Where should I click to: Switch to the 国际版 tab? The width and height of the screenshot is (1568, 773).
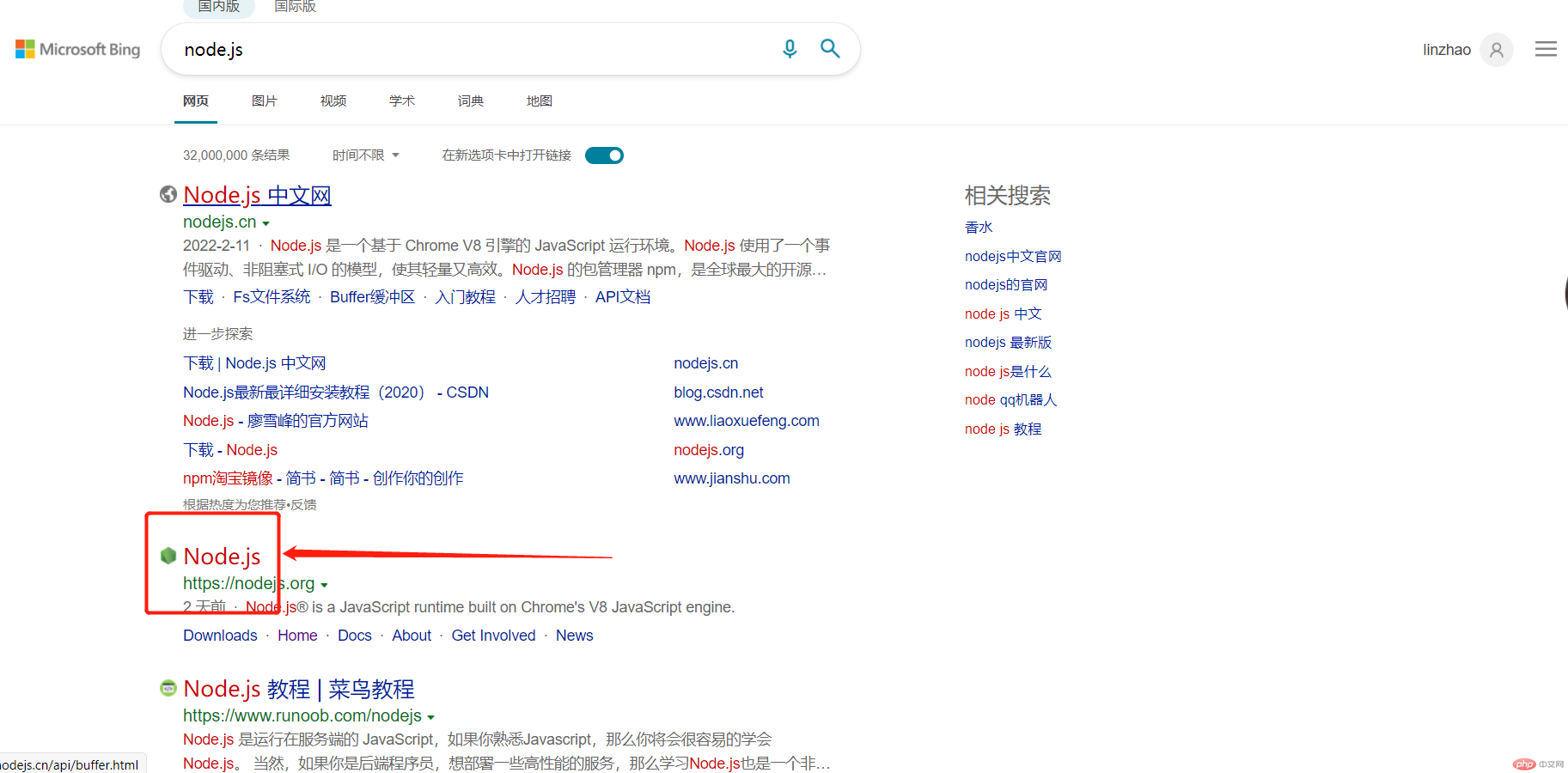click(x=295, y=7)
